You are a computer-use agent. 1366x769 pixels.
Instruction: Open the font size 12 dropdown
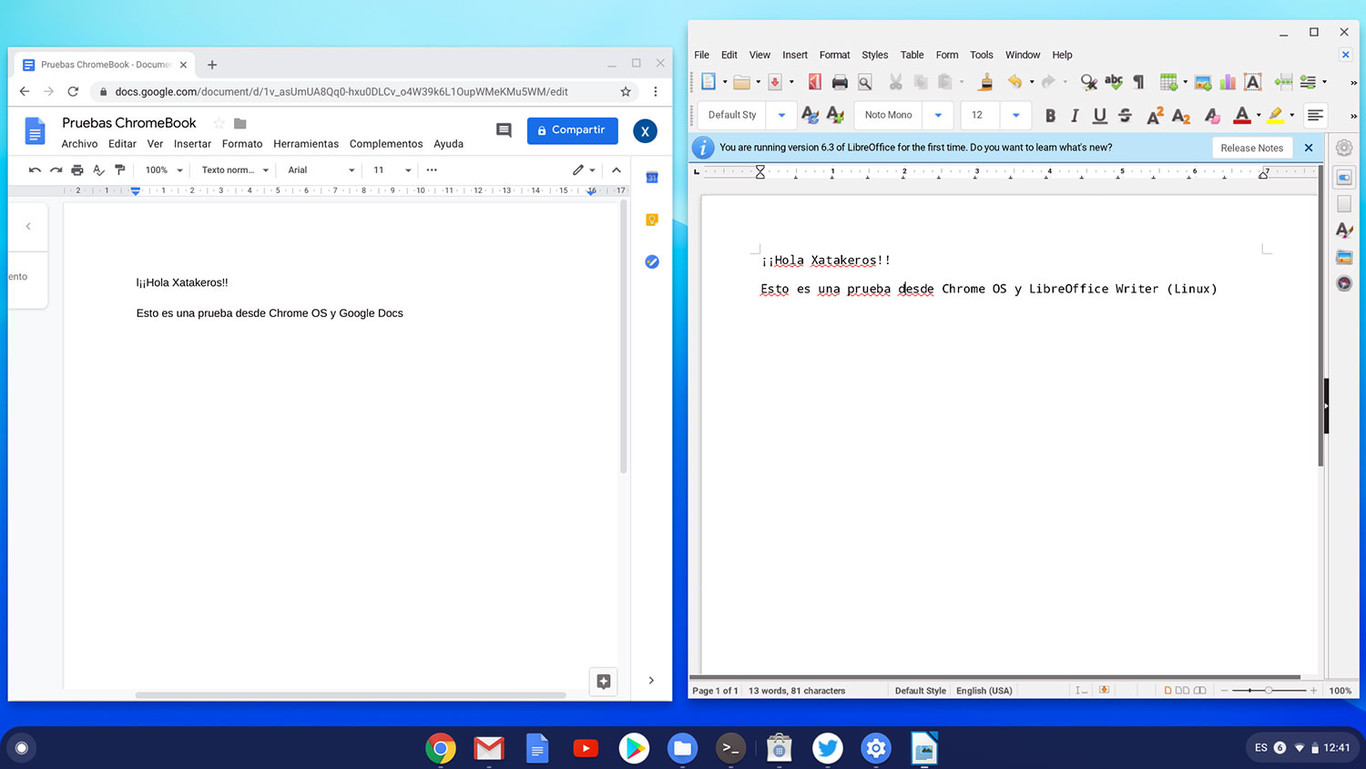[1015, 115]
